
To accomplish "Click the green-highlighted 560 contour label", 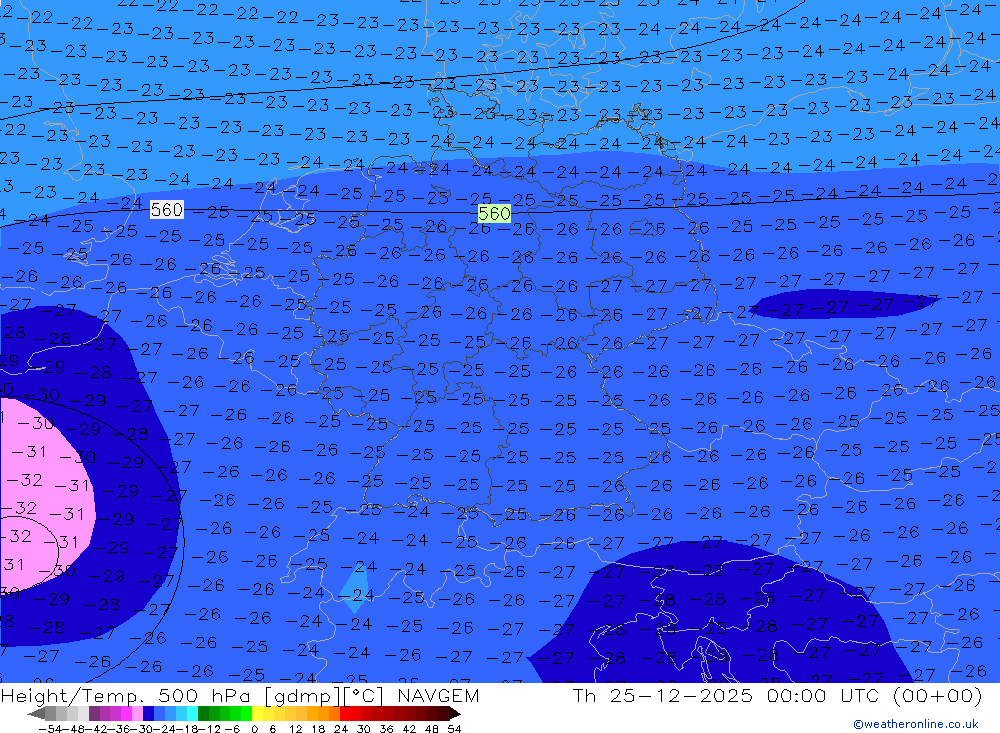I will pos(494,213).
